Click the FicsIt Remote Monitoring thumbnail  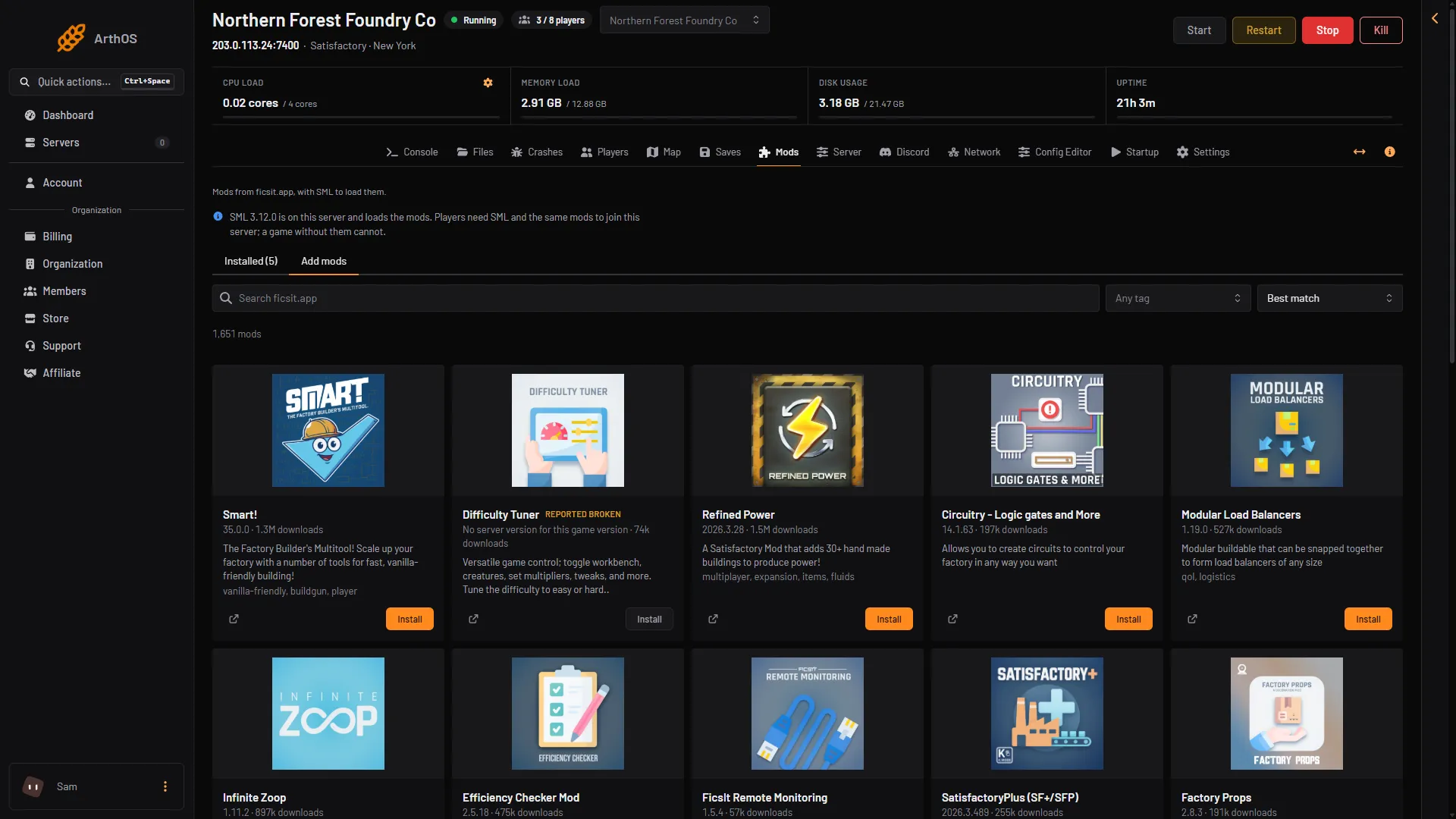[808, 714]
